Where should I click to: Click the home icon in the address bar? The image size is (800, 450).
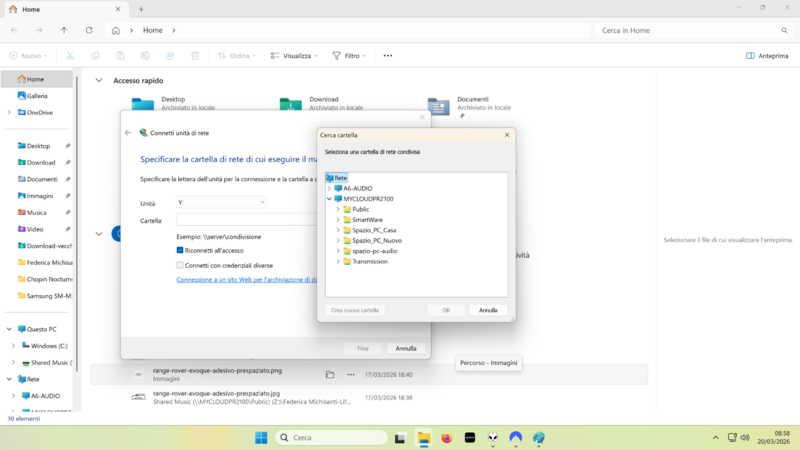pos(116,31)
